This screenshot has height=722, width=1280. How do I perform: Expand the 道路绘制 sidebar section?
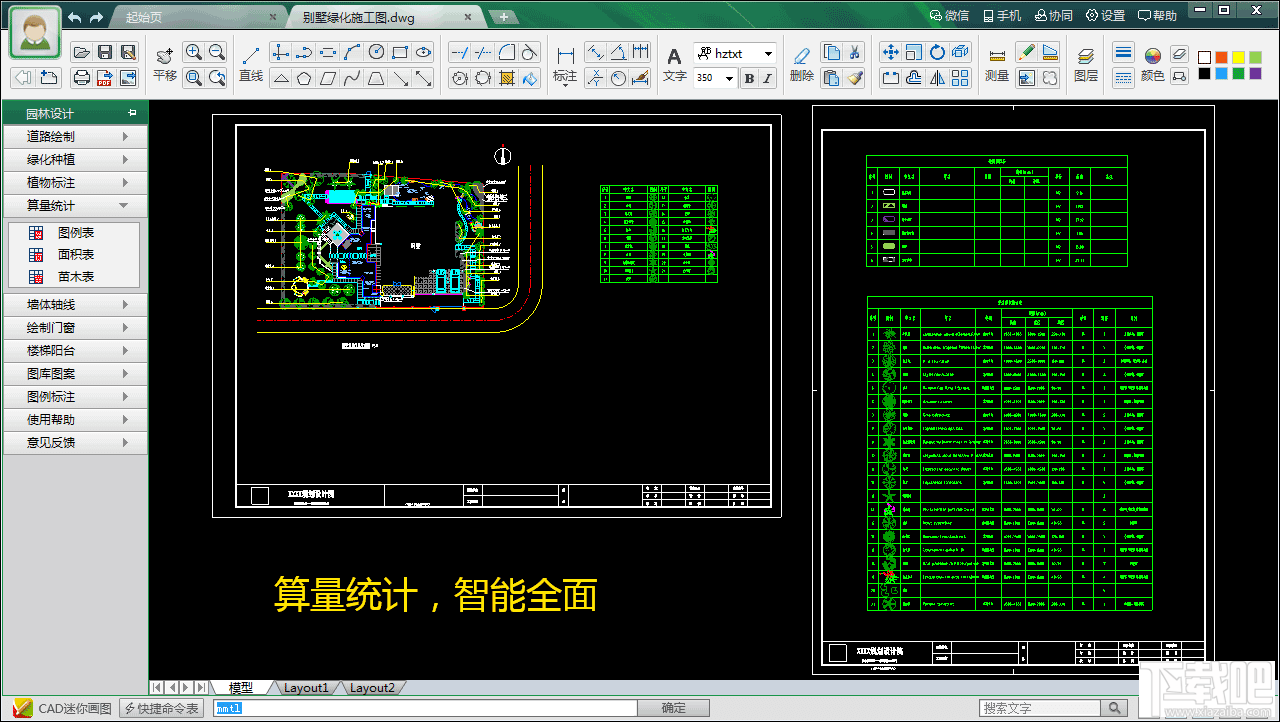pos(76,136)
